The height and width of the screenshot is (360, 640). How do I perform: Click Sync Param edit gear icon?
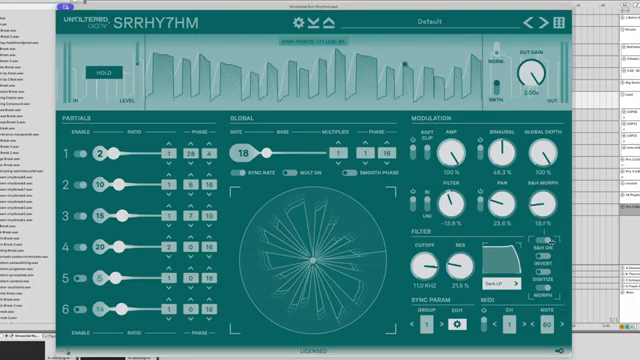[457, 324]
